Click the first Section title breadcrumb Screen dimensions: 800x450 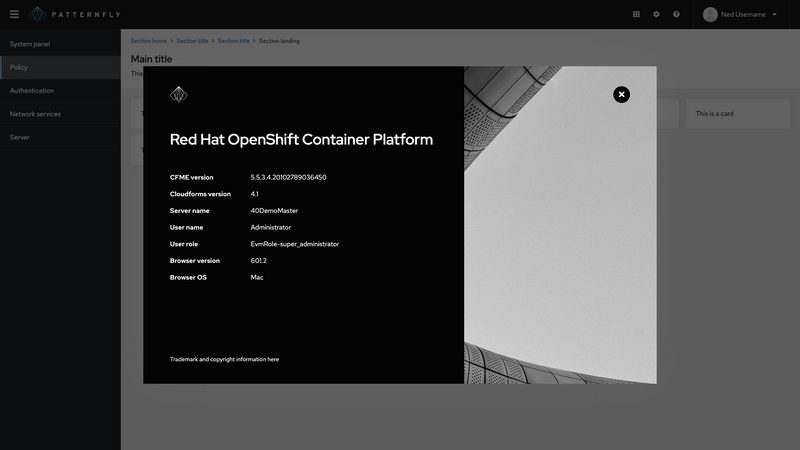point(192,41)
